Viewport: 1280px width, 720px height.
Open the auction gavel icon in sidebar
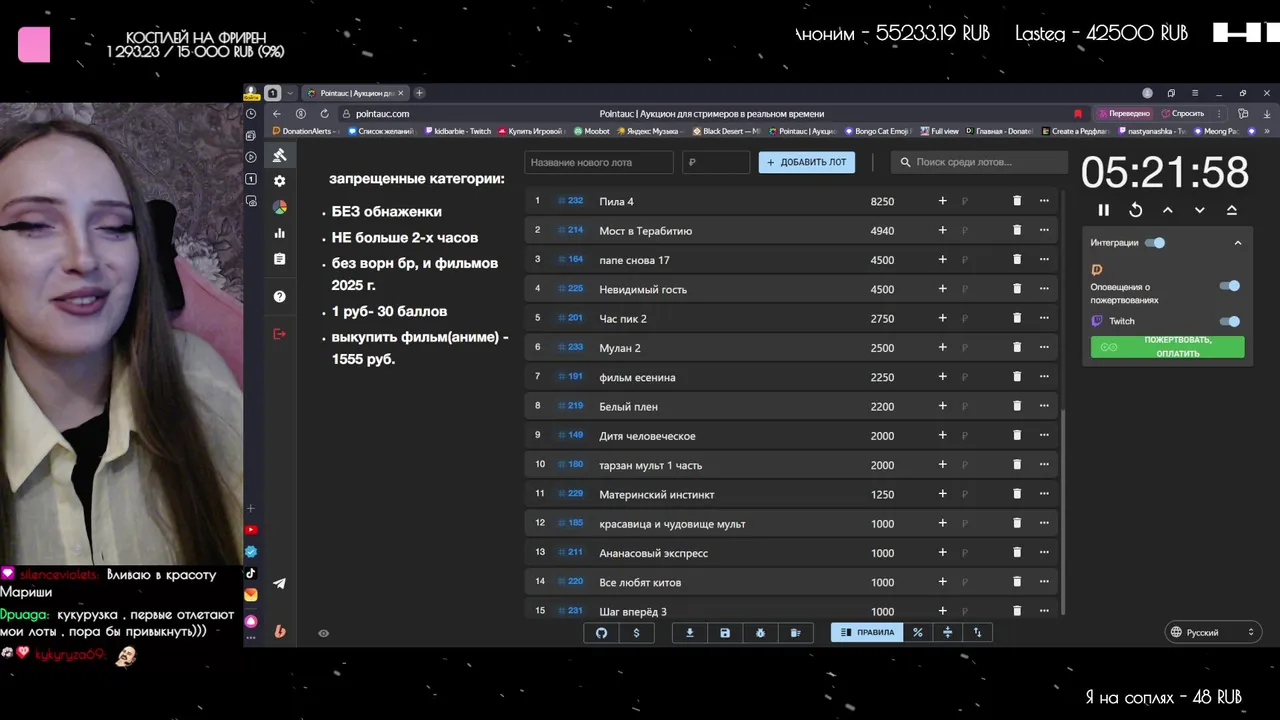(x=280, y=155)
